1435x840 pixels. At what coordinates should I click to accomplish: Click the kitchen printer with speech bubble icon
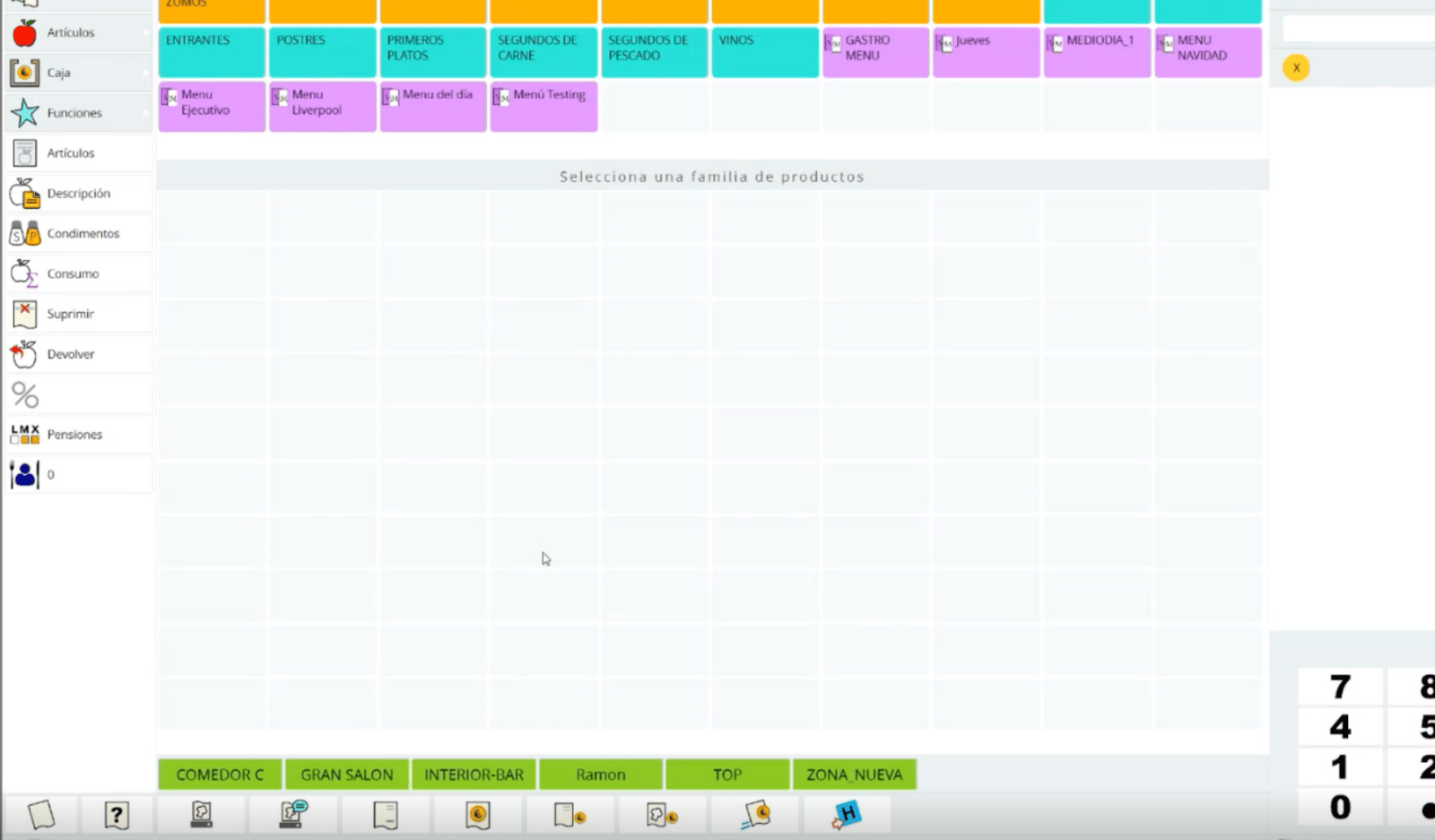coord(293,814)
